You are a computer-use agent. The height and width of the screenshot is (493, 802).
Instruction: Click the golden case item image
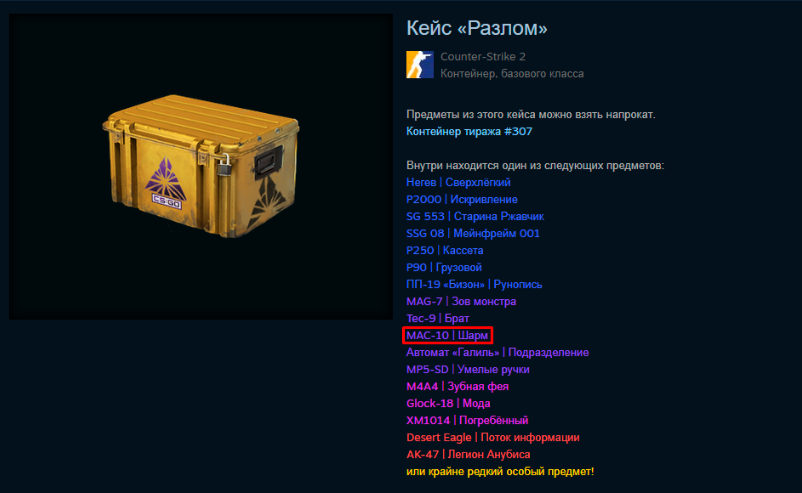tap(200, 166)
